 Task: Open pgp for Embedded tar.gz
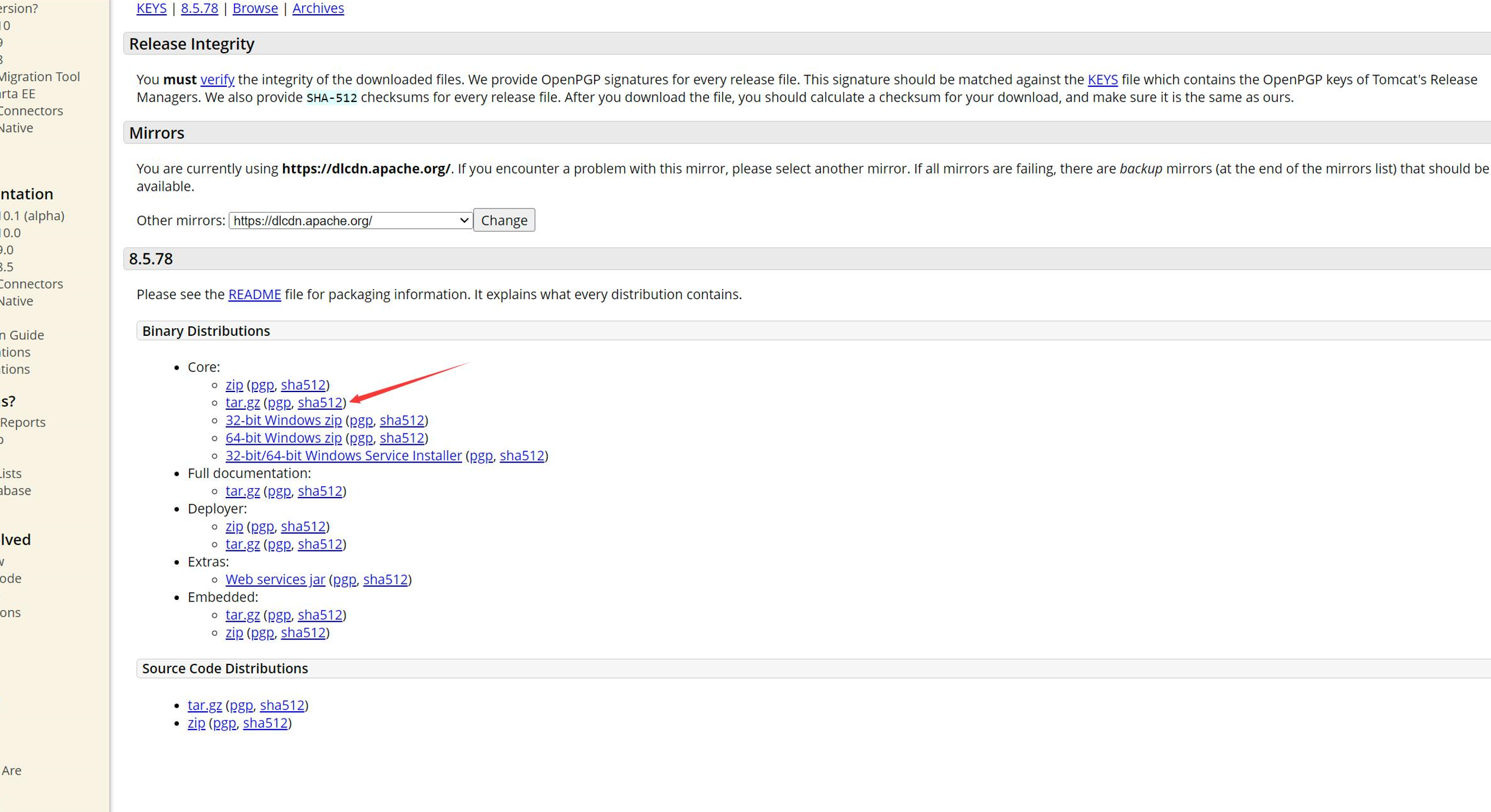pos(279,615)
